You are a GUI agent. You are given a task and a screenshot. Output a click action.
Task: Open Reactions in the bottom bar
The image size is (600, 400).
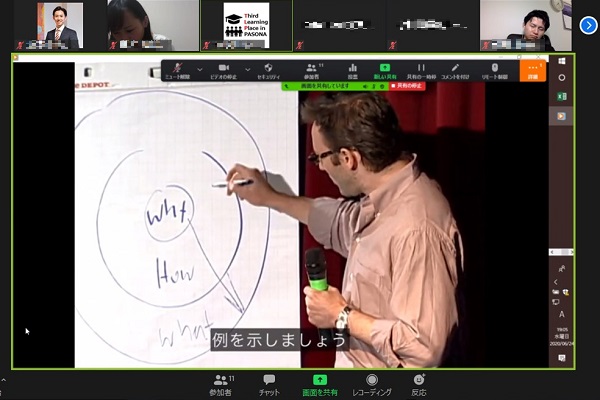tap(418, 385)
